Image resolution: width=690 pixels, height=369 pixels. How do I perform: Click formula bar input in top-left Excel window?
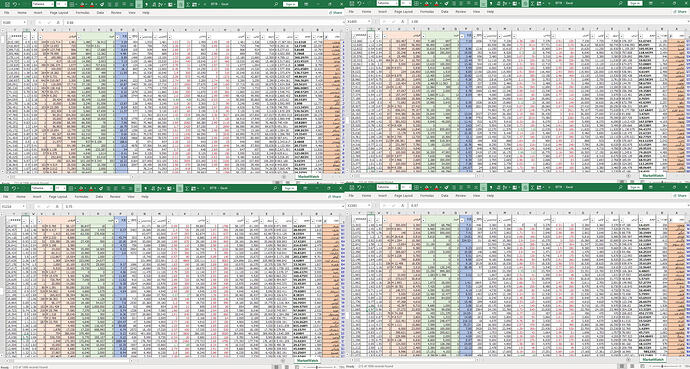point(202,22)
